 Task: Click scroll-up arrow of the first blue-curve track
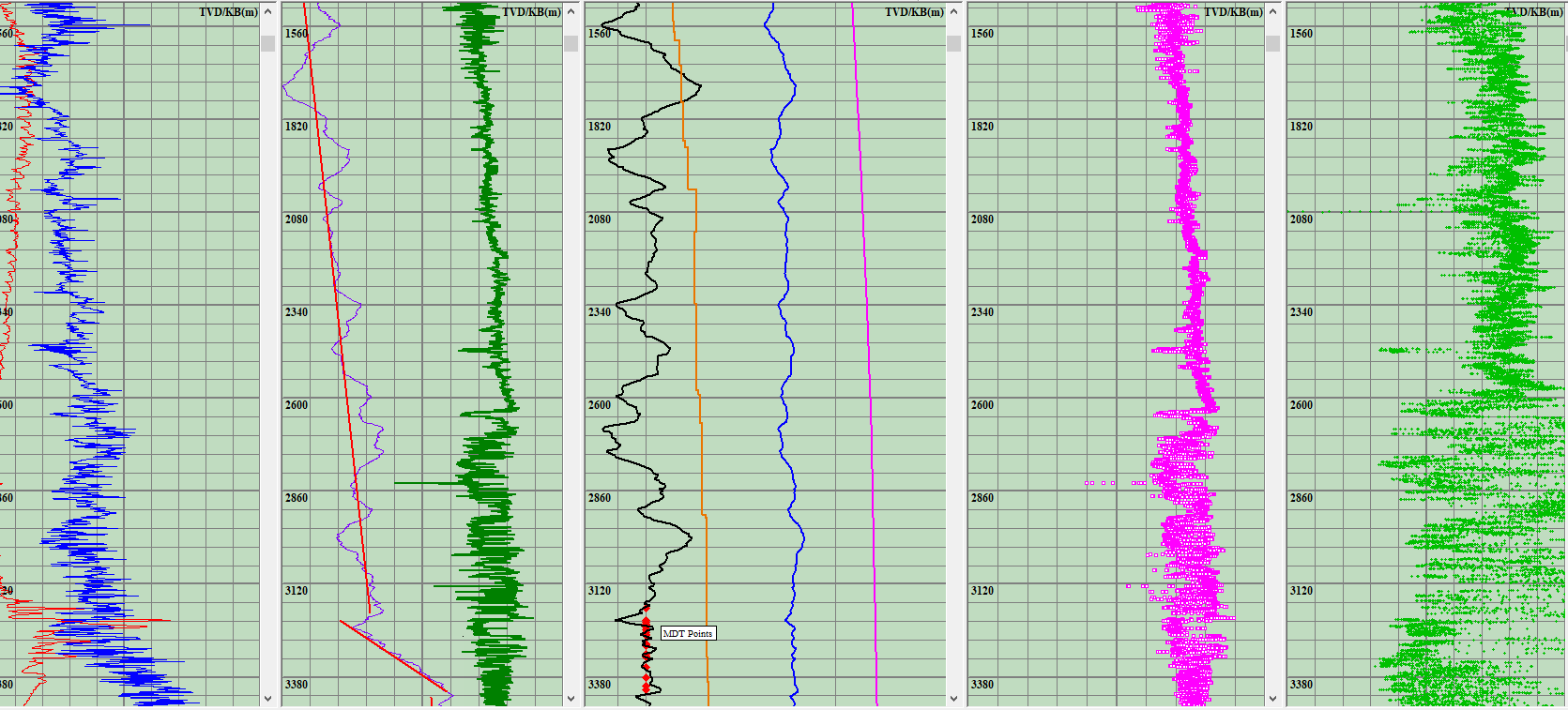[x=267, y=11]
